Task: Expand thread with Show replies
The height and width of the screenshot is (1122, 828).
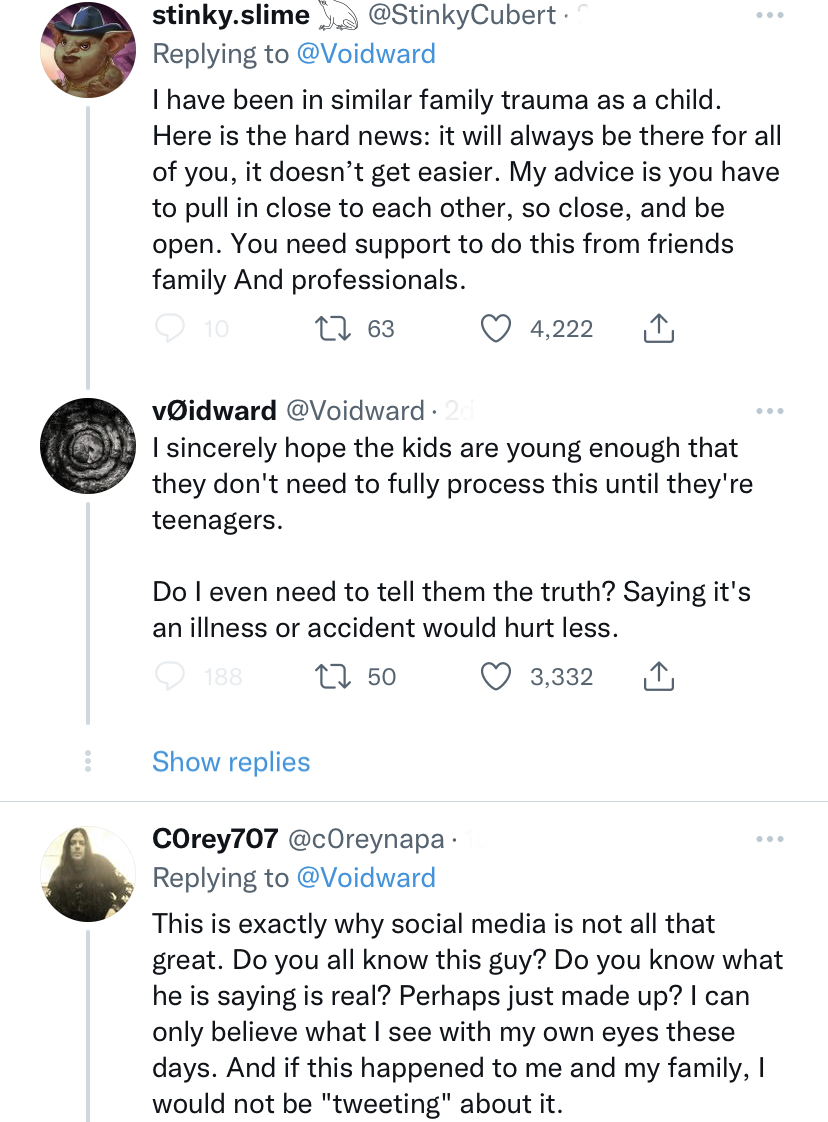Action: coord(231,762)
